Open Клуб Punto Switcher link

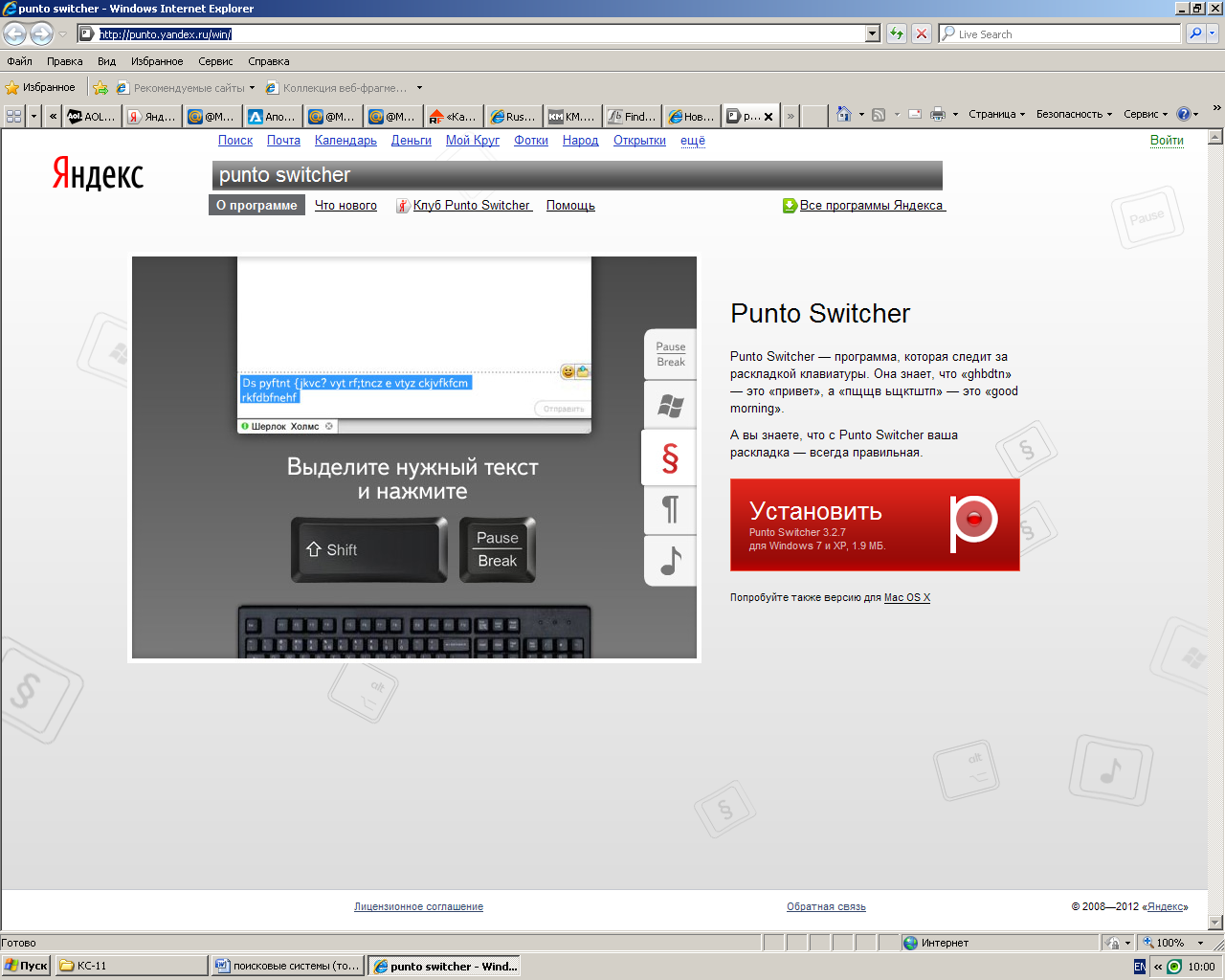pos(472,205)
